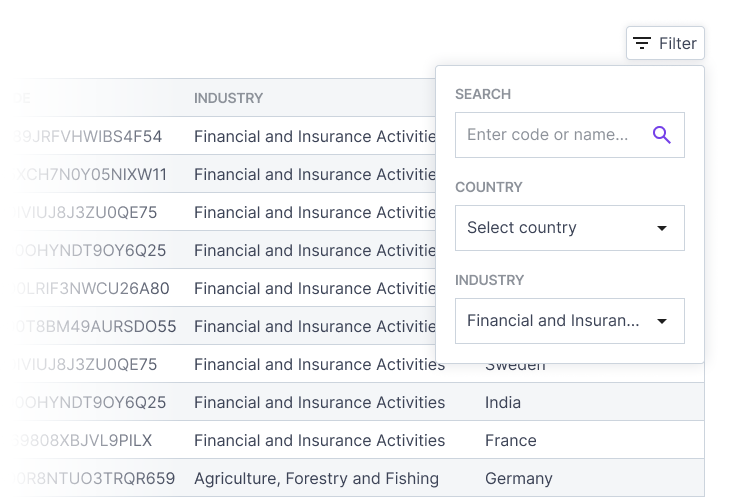Click Financial and Insurance Activities in India row
This screenshot has height=497, width=735.
pyautogui.click(x=320, y=402)
